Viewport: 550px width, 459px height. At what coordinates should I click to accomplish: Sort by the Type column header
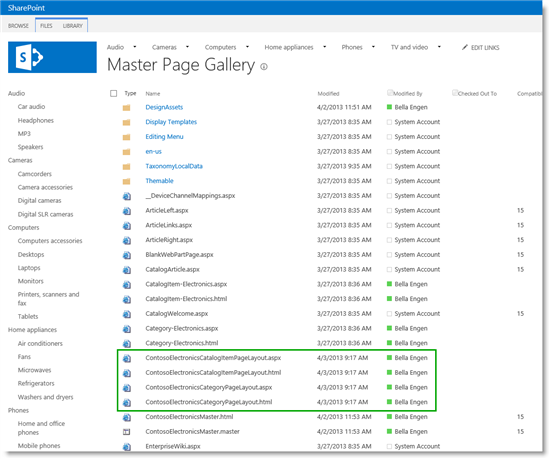point(130,93)
